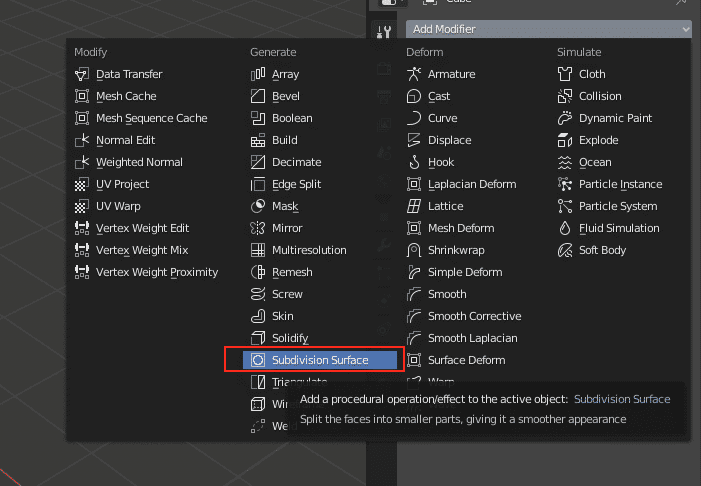Add the UV Warp modifier
Viewport: 701px width, 486px height.
coord(108,206)
